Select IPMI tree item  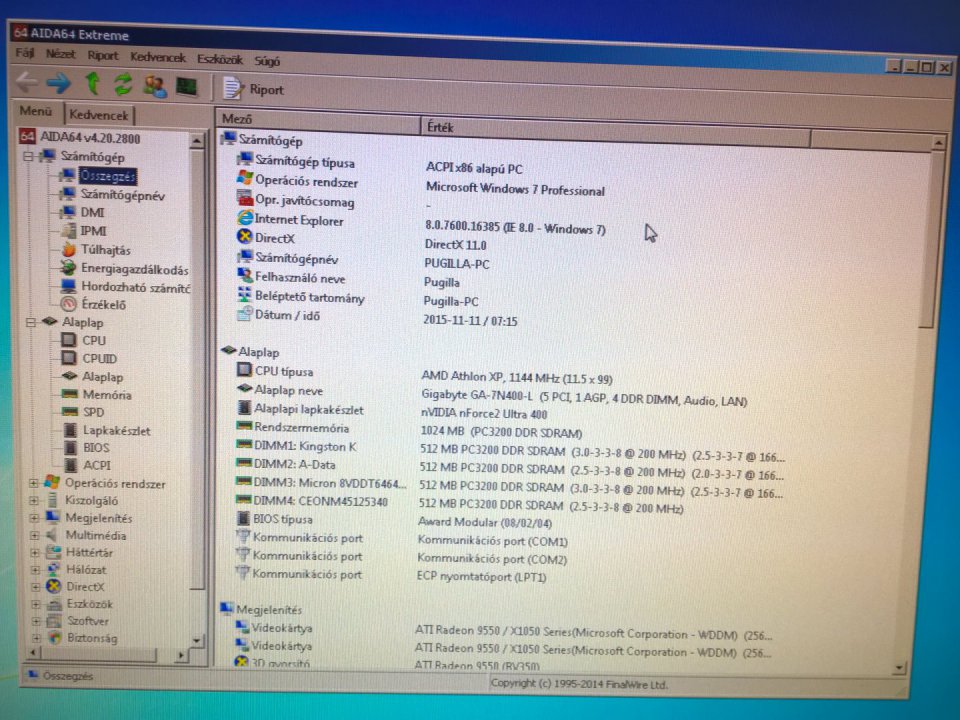coord(94,231)
